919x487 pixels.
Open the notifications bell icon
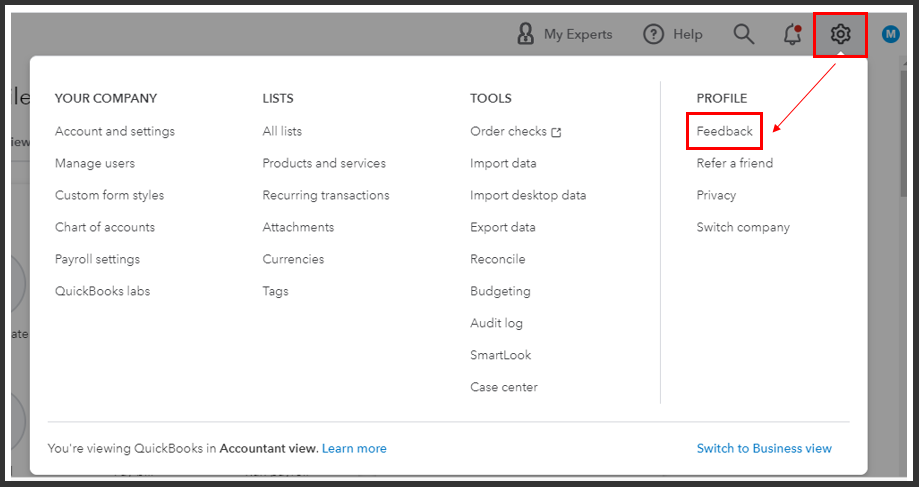click(792, 35)
